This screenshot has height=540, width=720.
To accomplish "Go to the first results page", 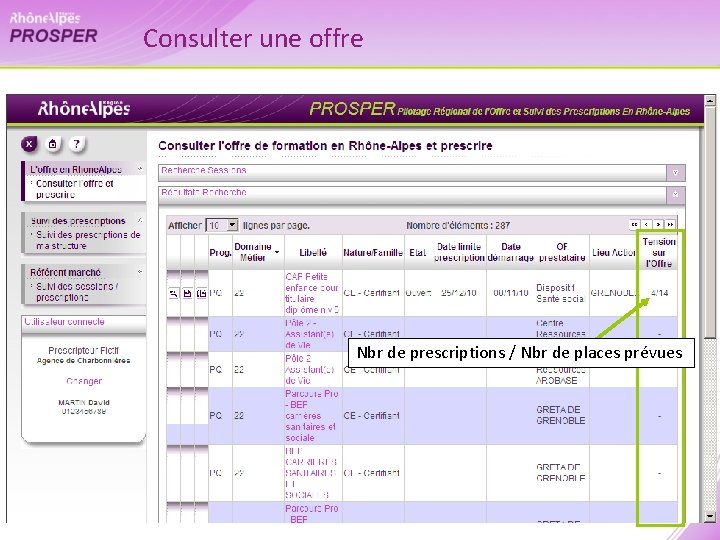I will point(635,225).
